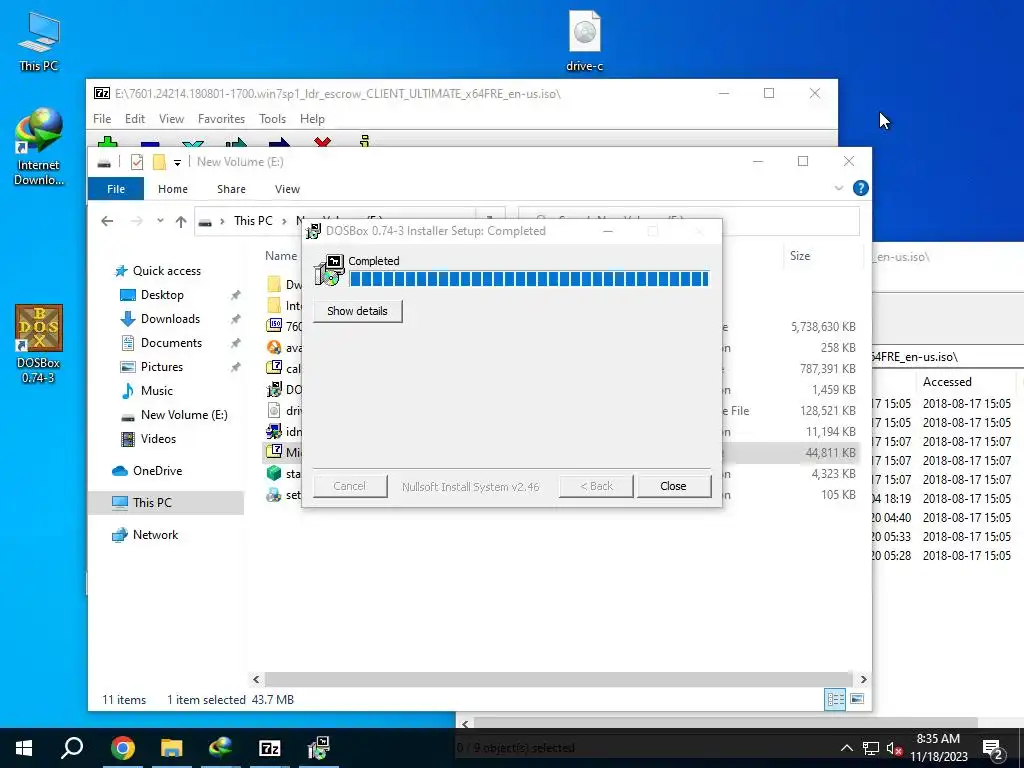Select OneDrive in navigation pane
1024x768 pixels.
157,471
